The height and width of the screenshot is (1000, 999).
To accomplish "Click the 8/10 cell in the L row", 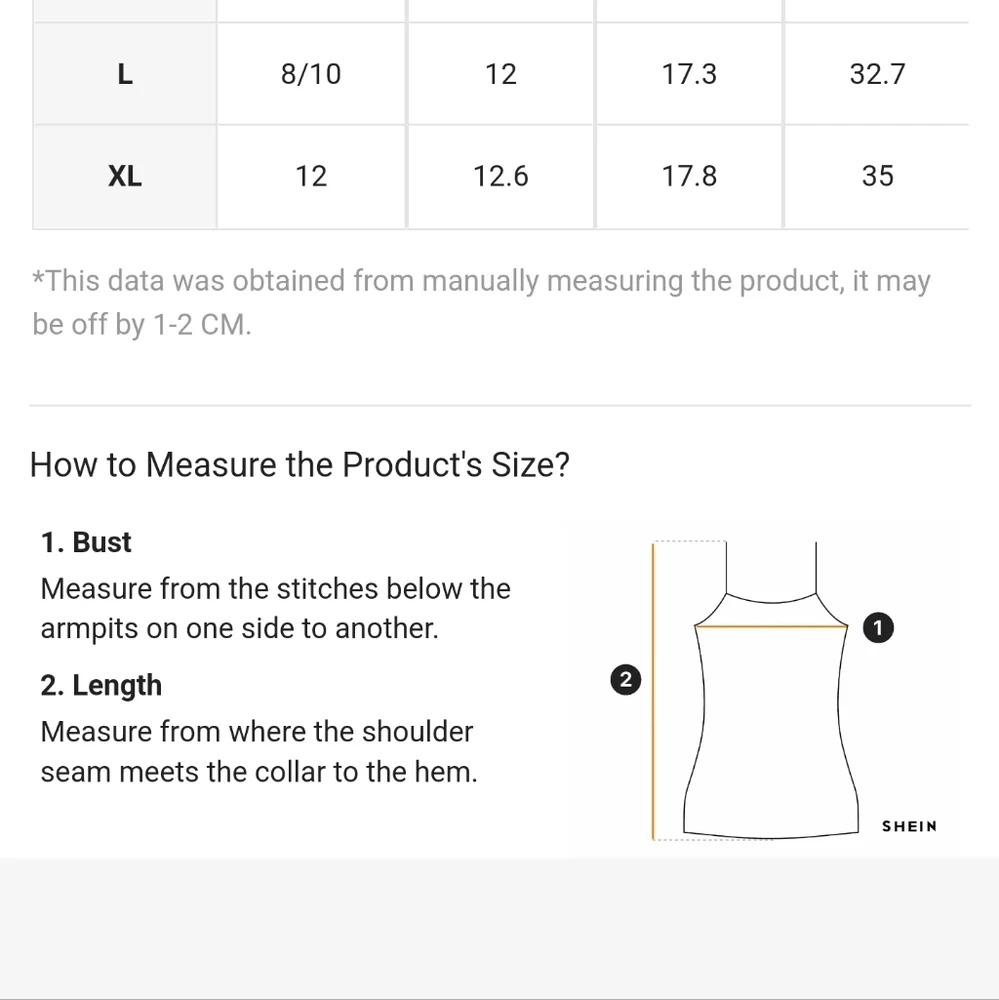I will click(x=311, y=74).
